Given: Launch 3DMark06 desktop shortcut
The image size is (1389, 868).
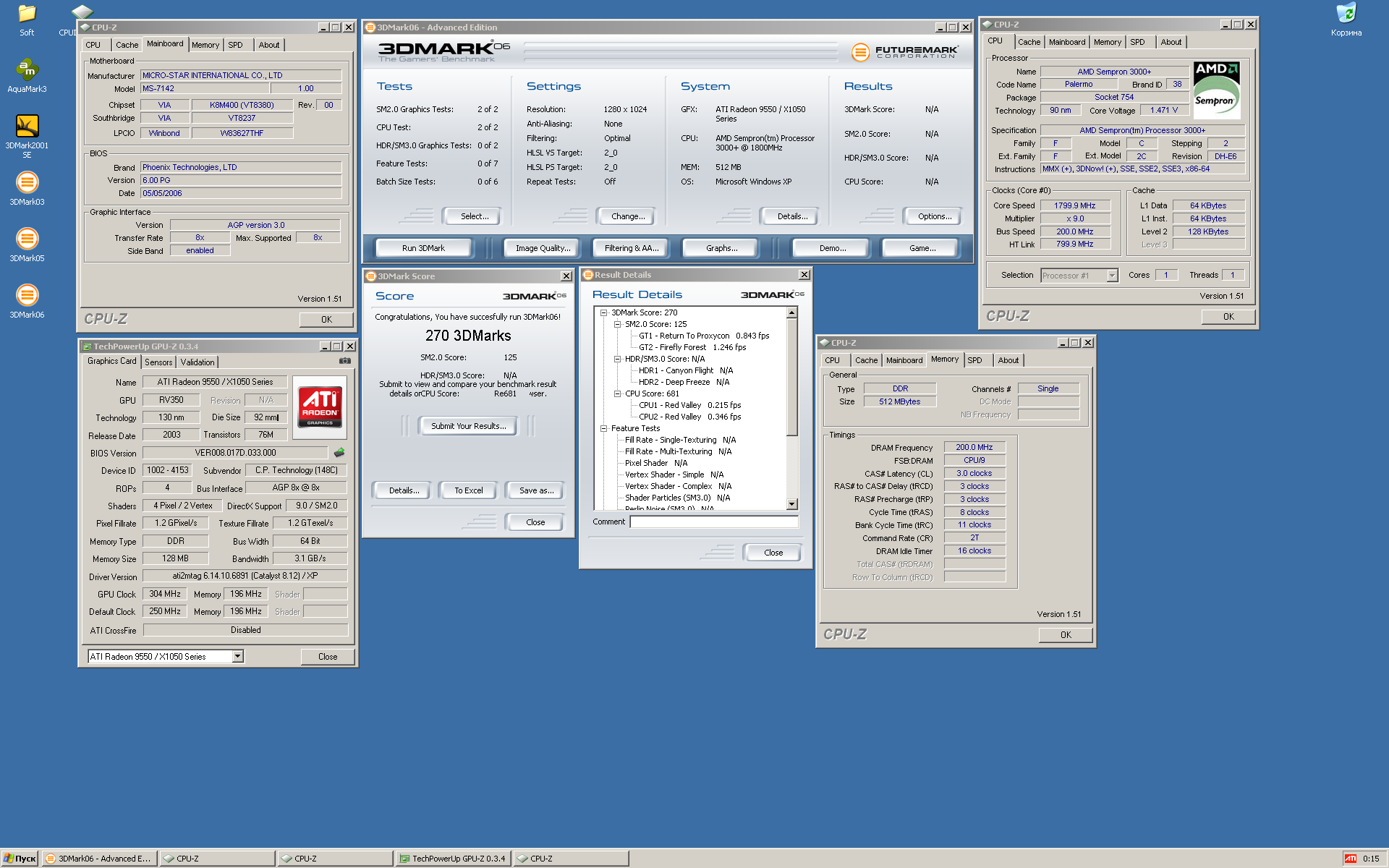Looking at the screenshot, I should click(27, 302).
